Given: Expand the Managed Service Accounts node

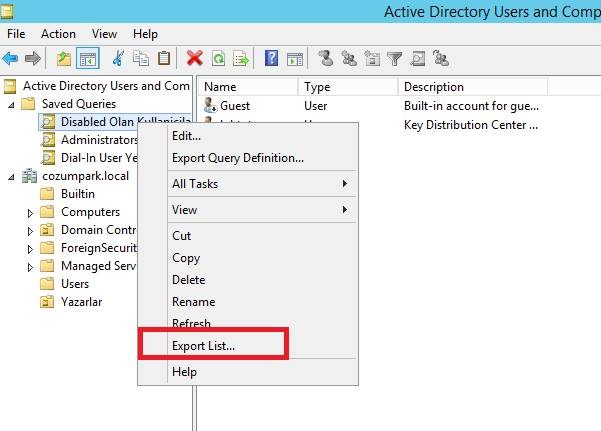Looking at the screenshot, I should click(30, 267).
